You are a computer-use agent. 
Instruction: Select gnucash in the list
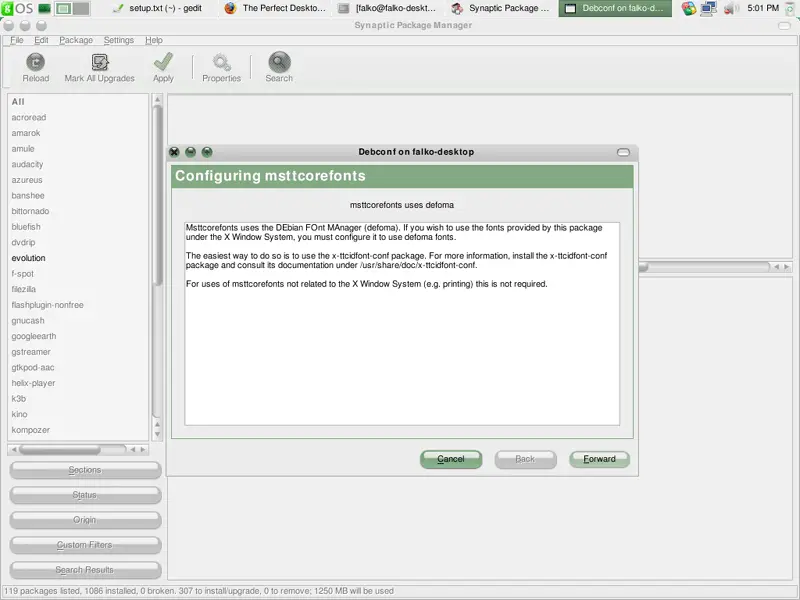click(x=78, y=321)
